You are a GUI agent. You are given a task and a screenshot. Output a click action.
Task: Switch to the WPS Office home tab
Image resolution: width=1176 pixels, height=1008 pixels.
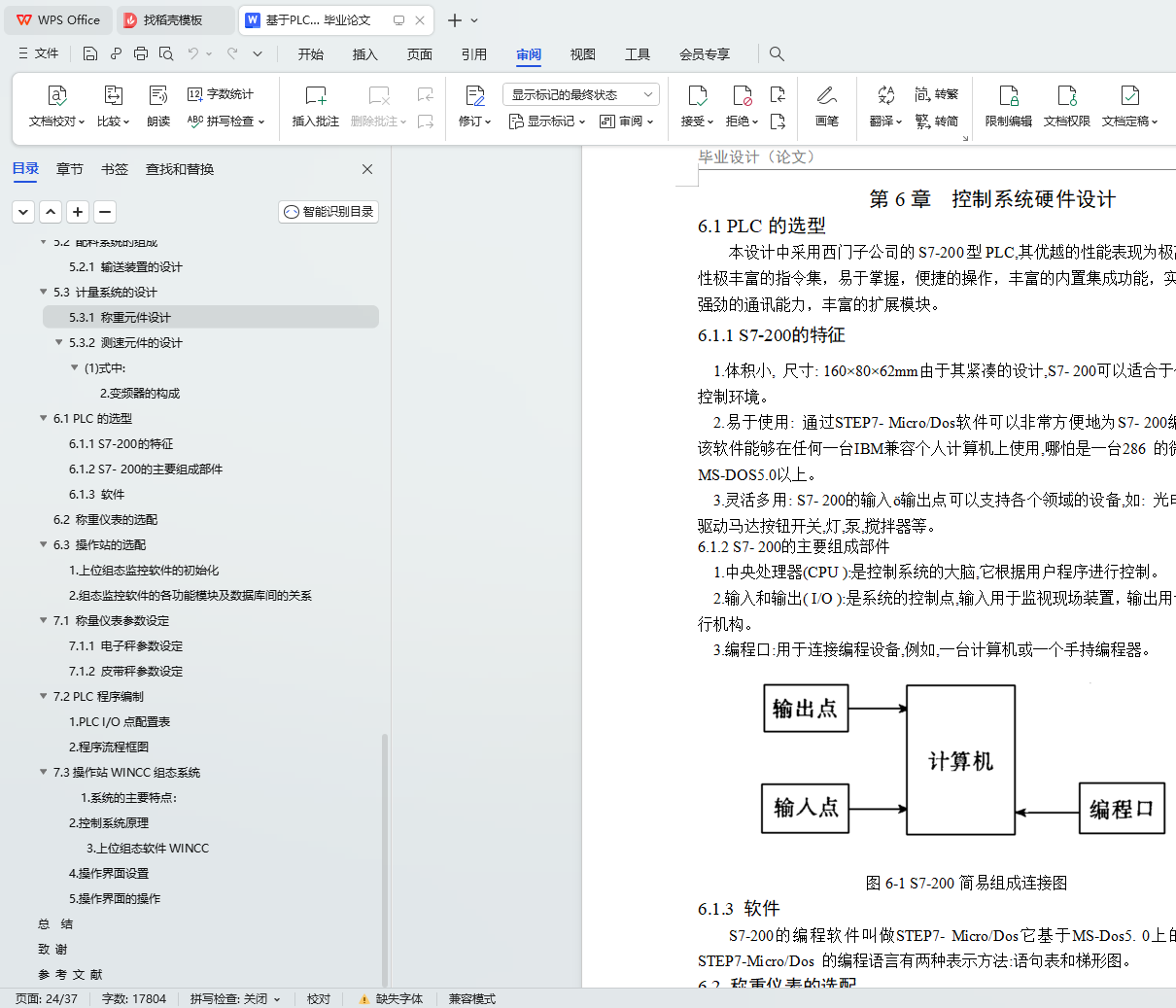pyautogui.click(x=58, y=19)
